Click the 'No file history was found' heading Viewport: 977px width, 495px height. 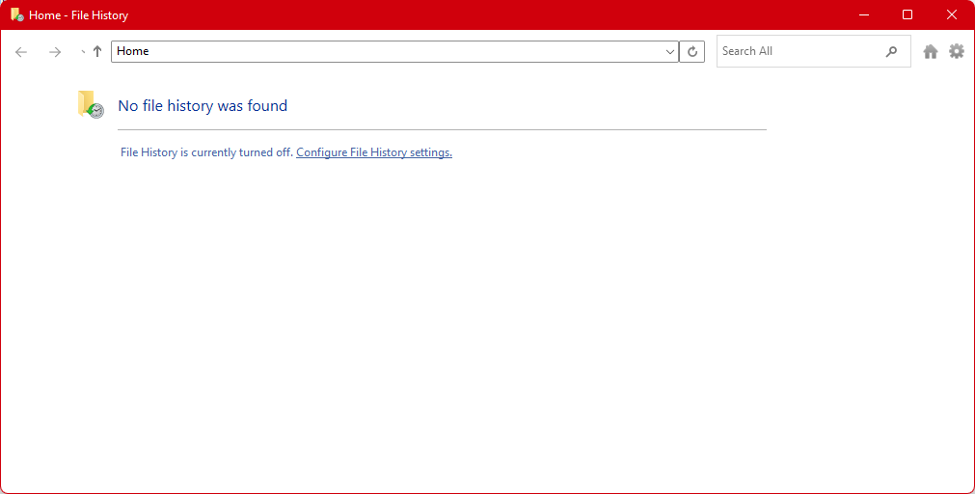click(x=203, y=106)
